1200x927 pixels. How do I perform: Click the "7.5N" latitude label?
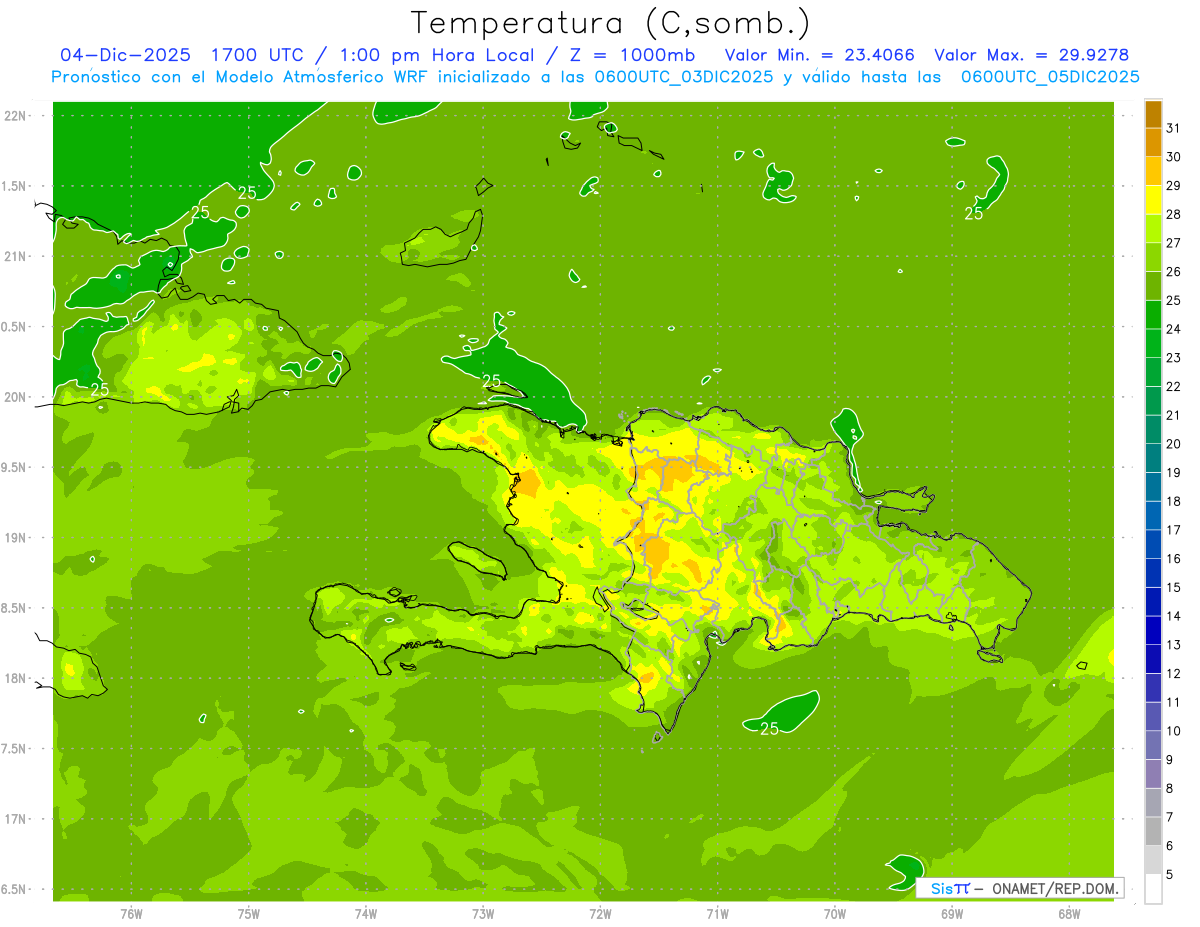(16, 749)
